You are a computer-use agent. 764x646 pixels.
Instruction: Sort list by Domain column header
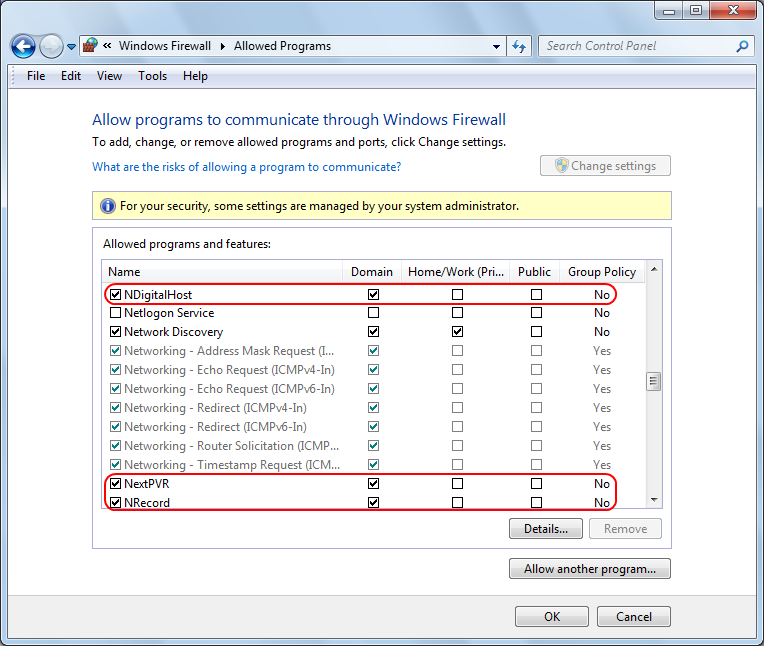point(372,271)
